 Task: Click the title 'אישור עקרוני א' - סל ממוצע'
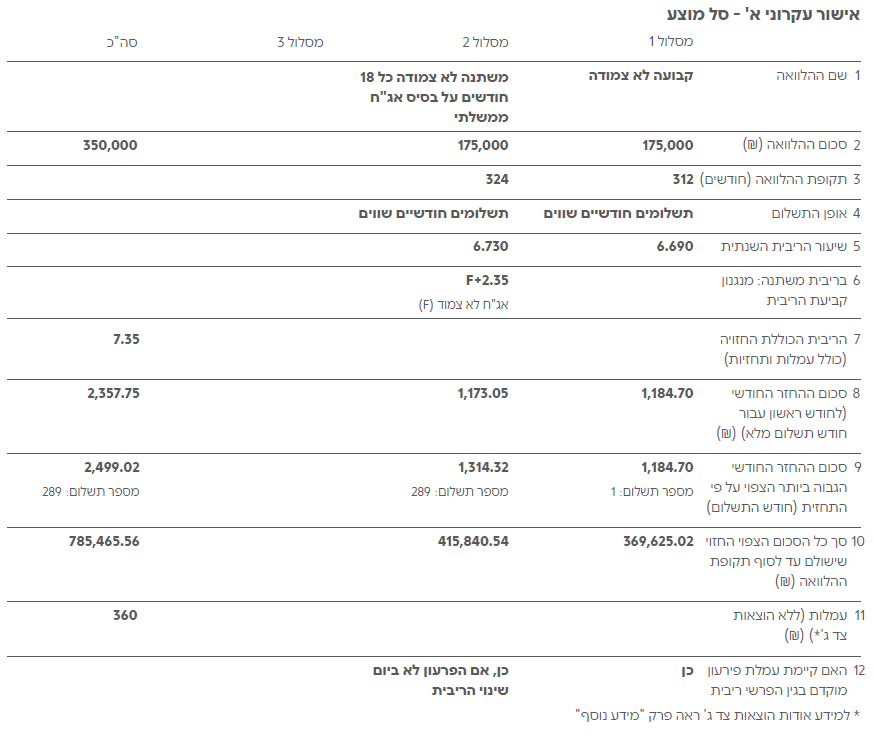[762, 16]
